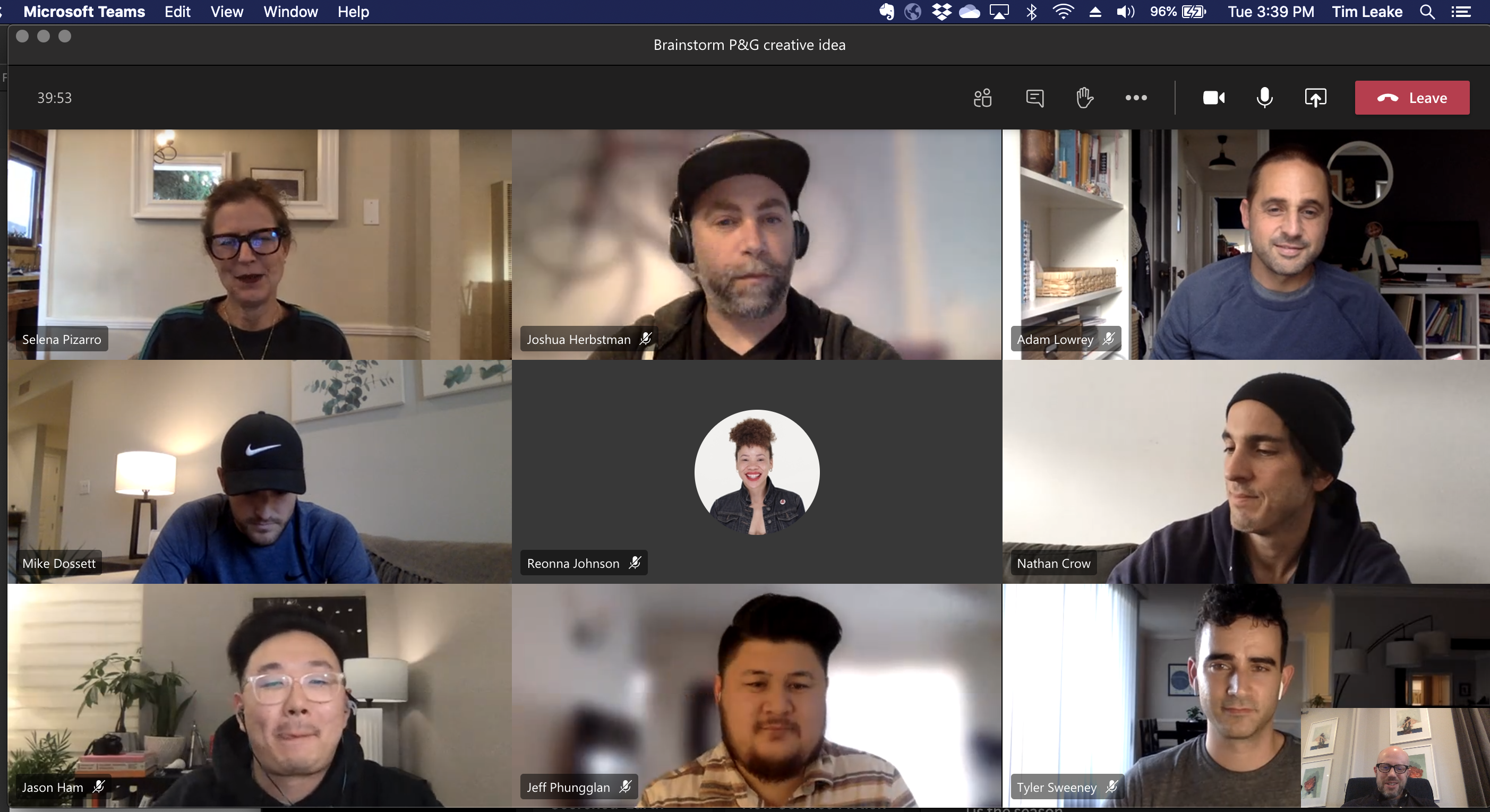This screenshot has width=1490, height=812.
Task: Click the self-view video thumbnail
Action: [1394, 757]
